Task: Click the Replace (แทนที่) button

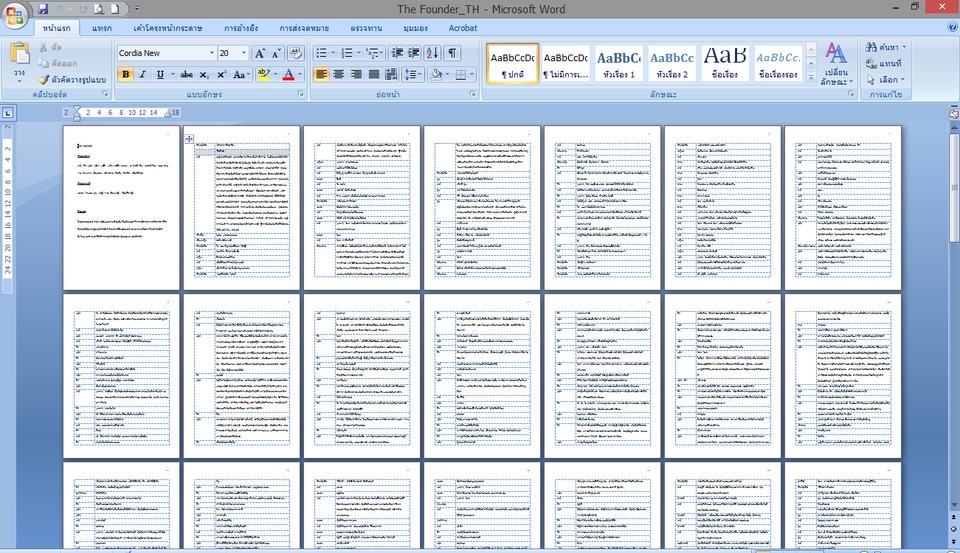Action: [x=883, y=63]
